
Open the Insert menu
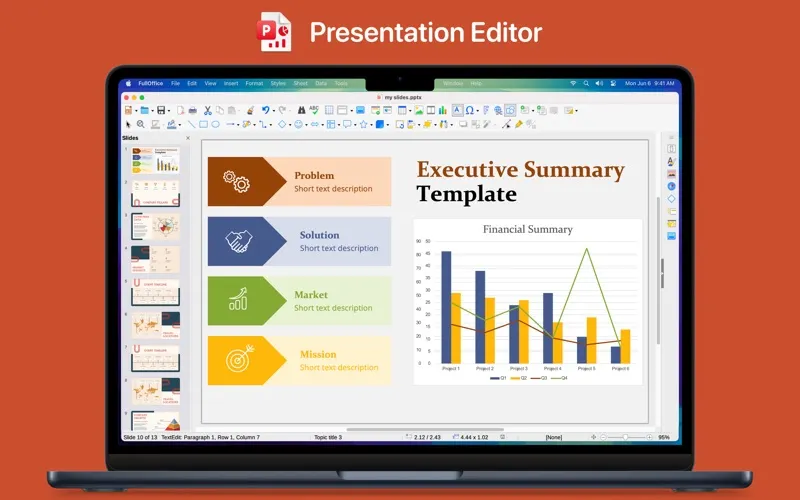click(231, 83)
